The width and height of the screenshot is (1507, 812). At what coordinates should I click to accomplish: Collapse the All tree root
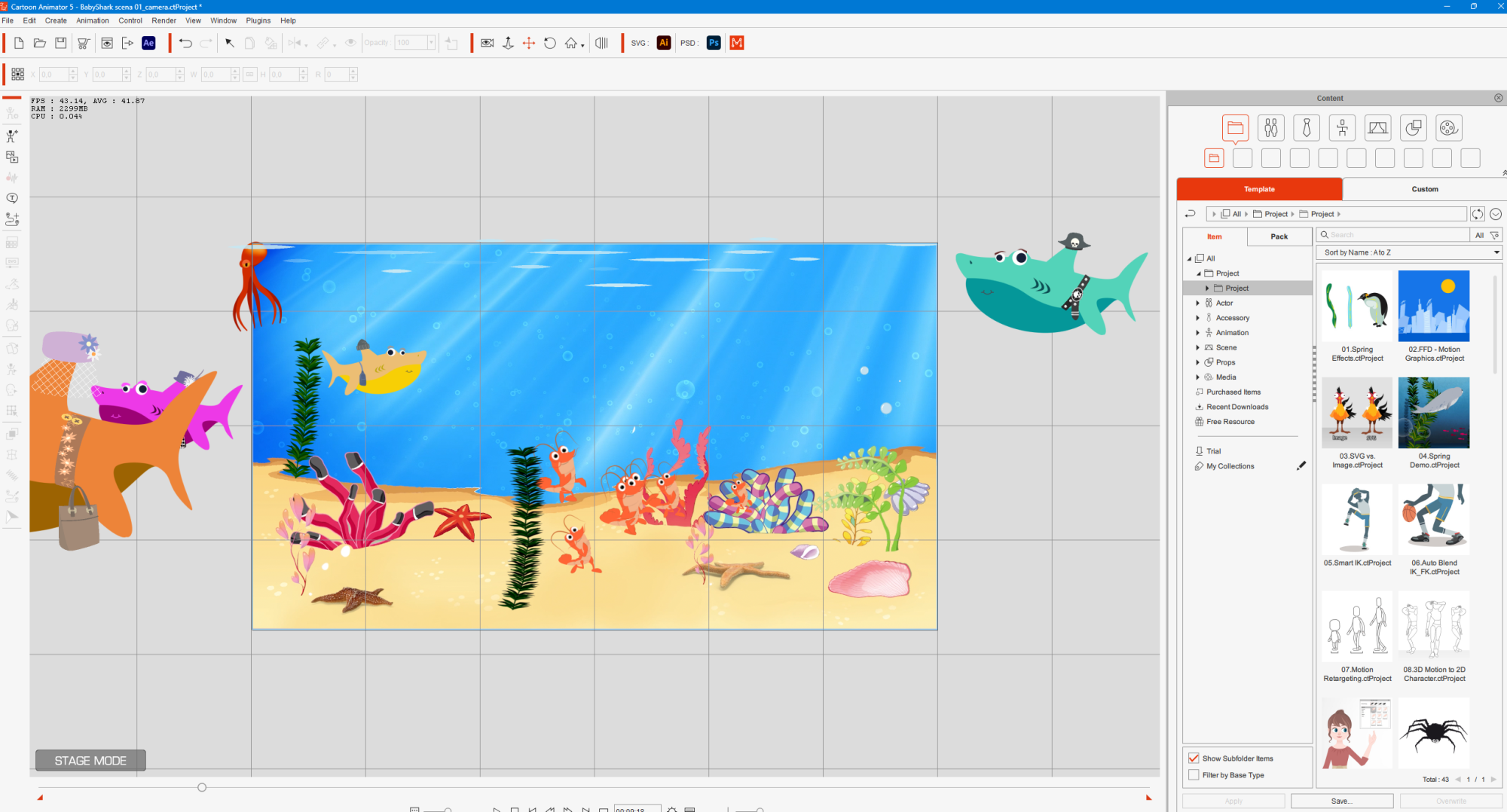pos(1190,258)
